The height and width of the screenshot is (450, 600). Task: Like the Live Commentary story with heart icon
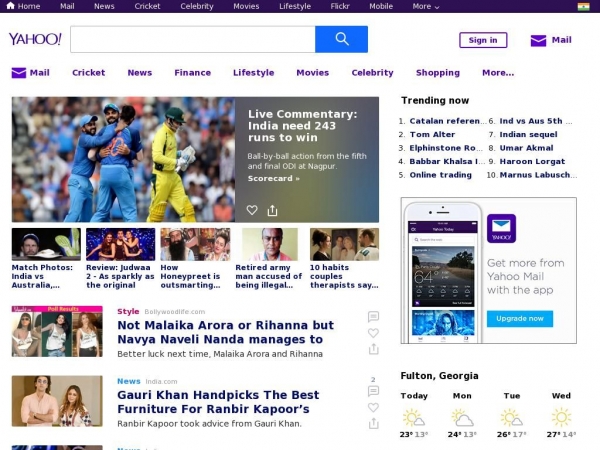click(x=252, y=210)
